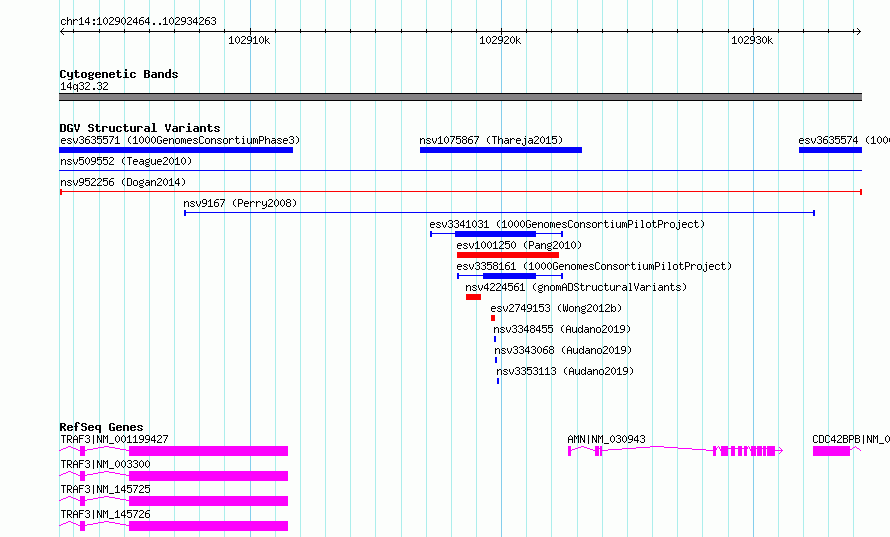Viewport: 890px width, 537px height.
Task: Click the tiny red esv2749153 (Wong2012b) marker
Action: 493,318
